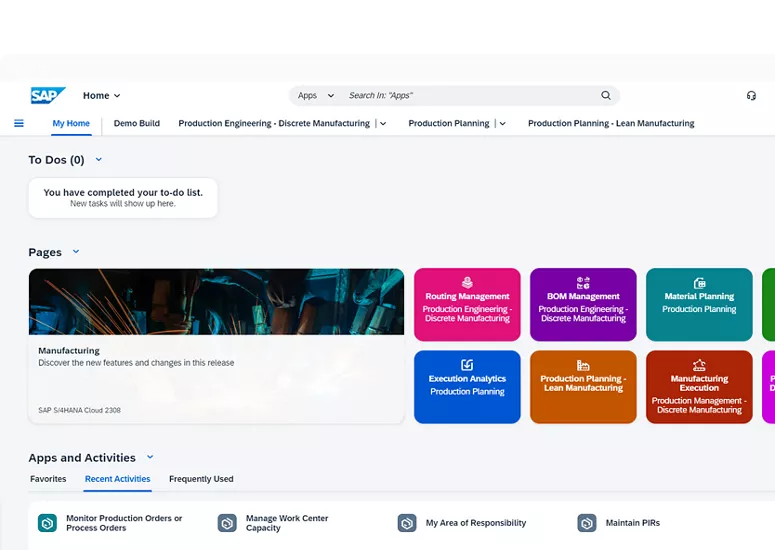Expand Apps and Activities chevron
This screenshot has height=550, width=775.
pos(150,458)
